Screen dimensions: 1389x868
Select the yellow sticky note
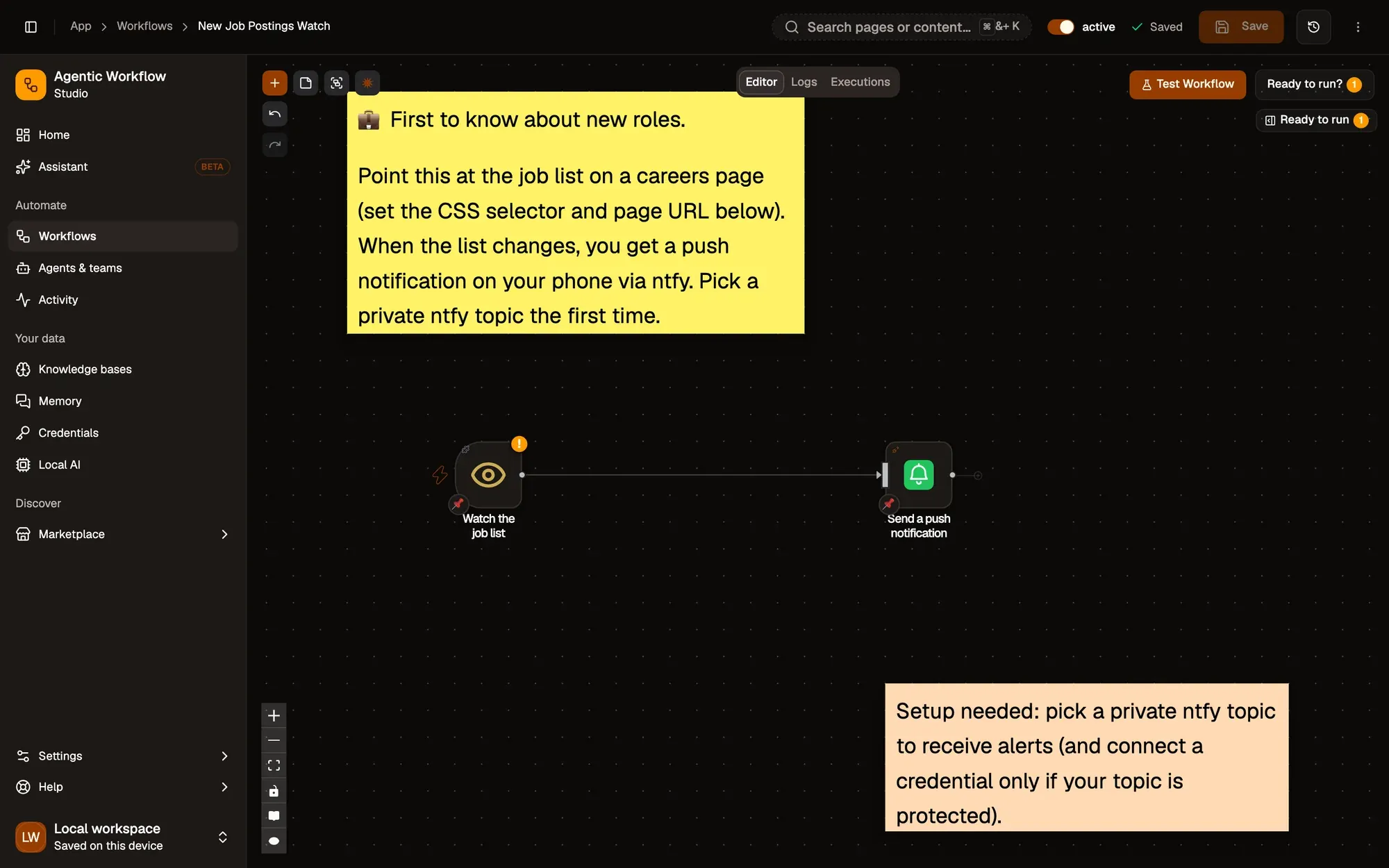pos(576,213)
